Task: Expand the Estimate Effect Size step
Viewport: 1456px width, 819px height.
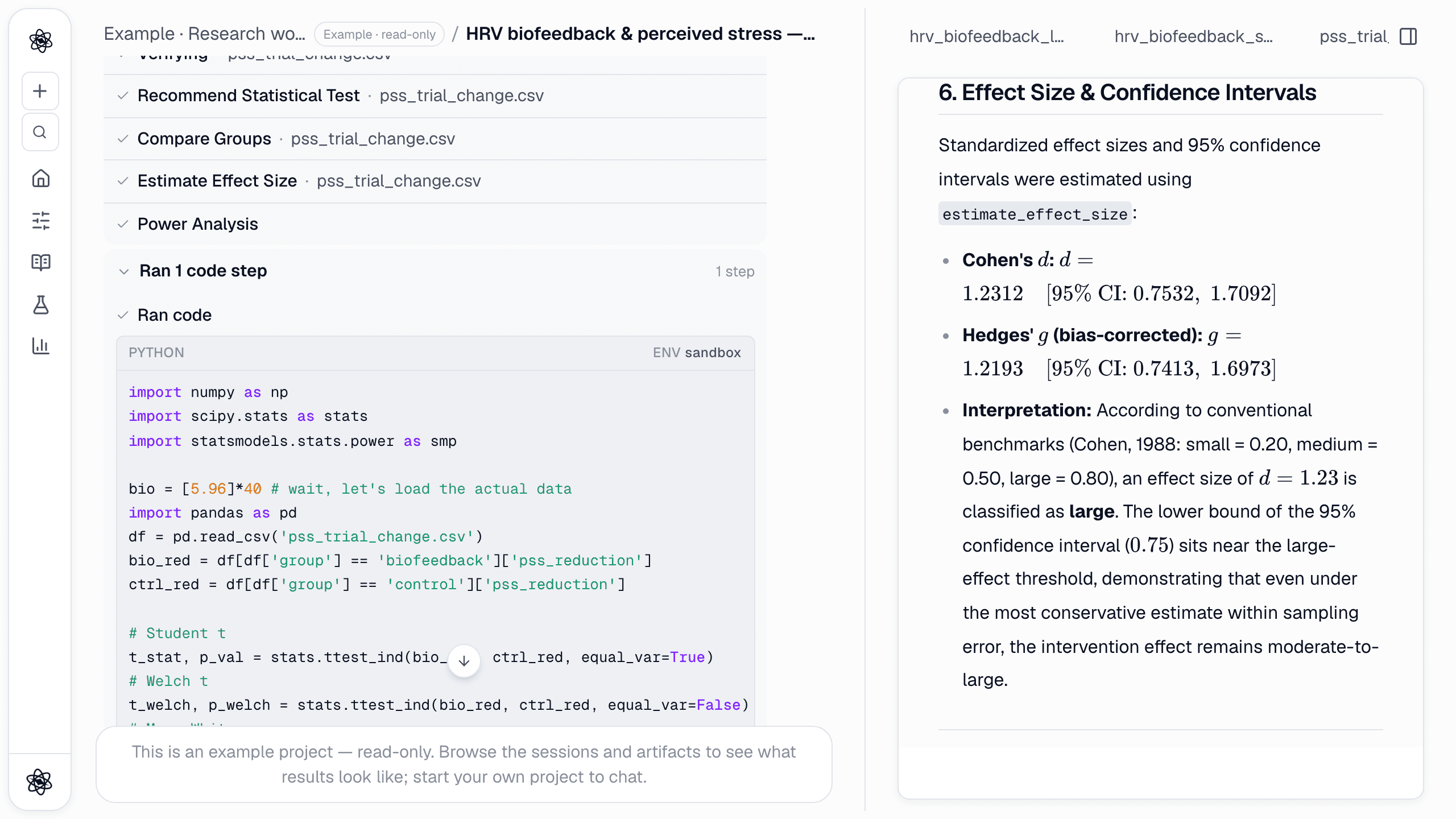Action: [435, 181]
